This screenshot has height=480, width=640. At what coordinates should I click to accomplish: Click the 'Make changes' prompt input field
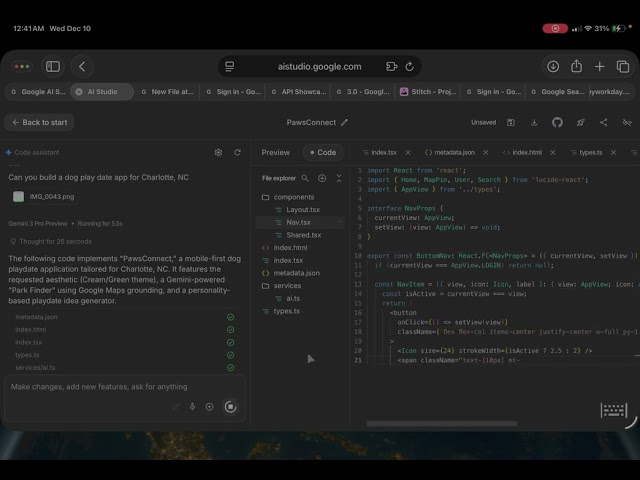100,386
